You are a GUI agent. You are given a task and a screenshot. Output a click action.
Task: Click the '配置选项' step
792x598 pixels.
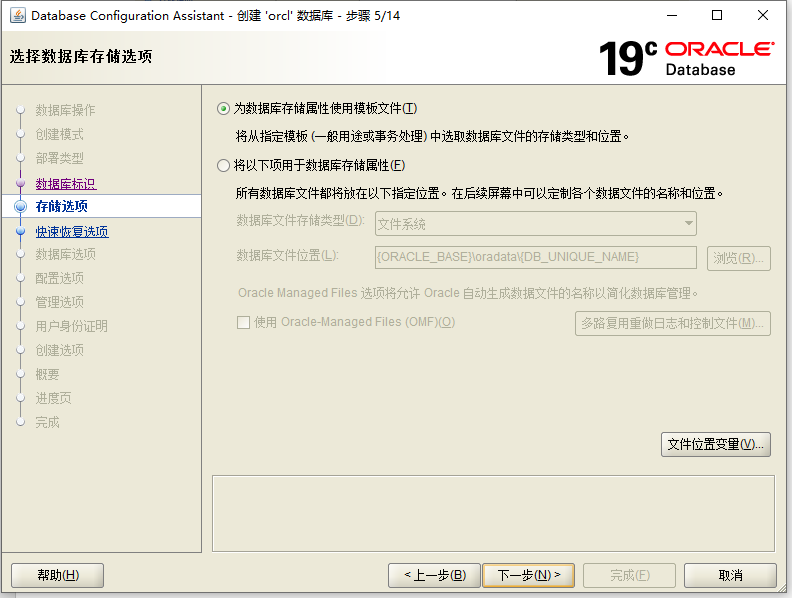point(60,278)
